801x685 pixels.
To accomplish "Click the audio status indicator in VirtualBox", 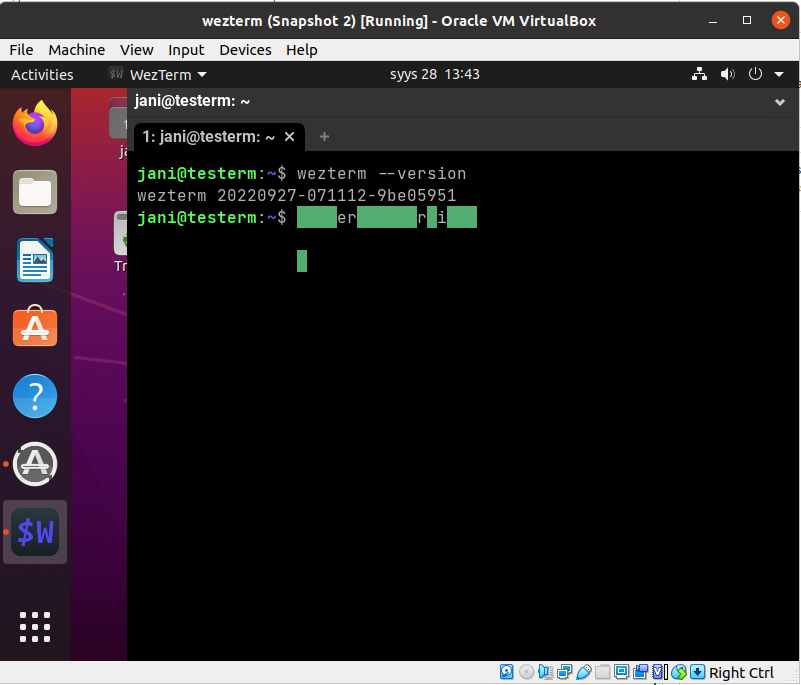I will [545, 673].
